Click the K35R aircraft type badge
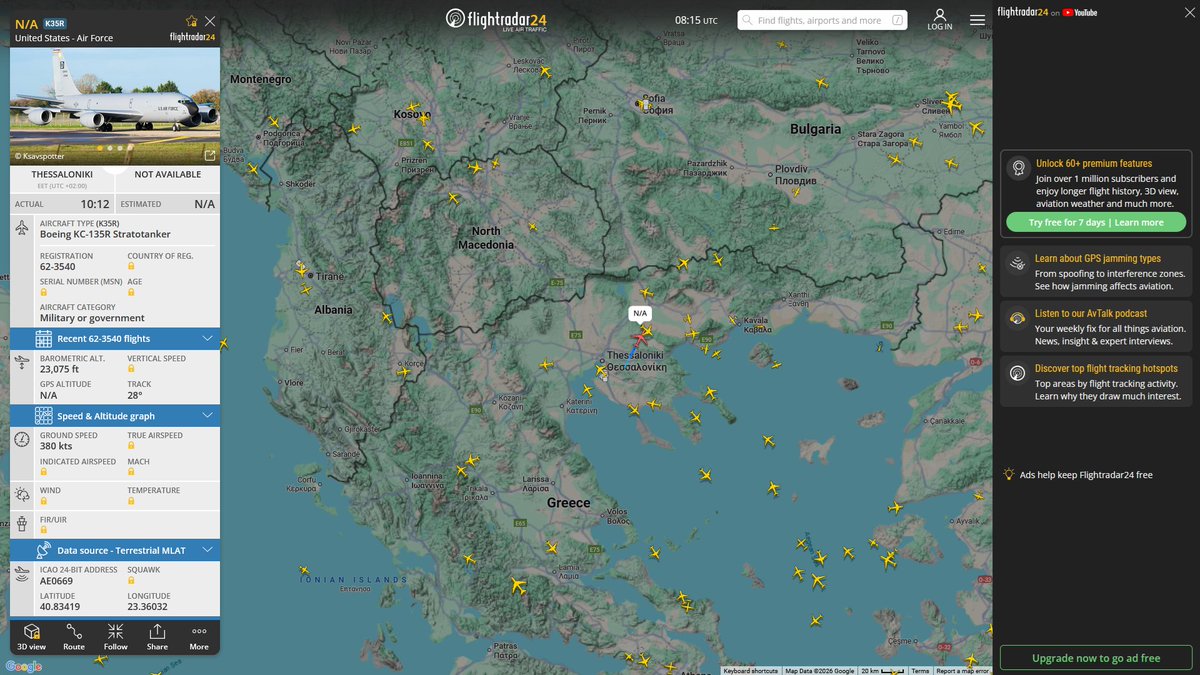This screenshot has width=1200, height=675. (54, 22)
